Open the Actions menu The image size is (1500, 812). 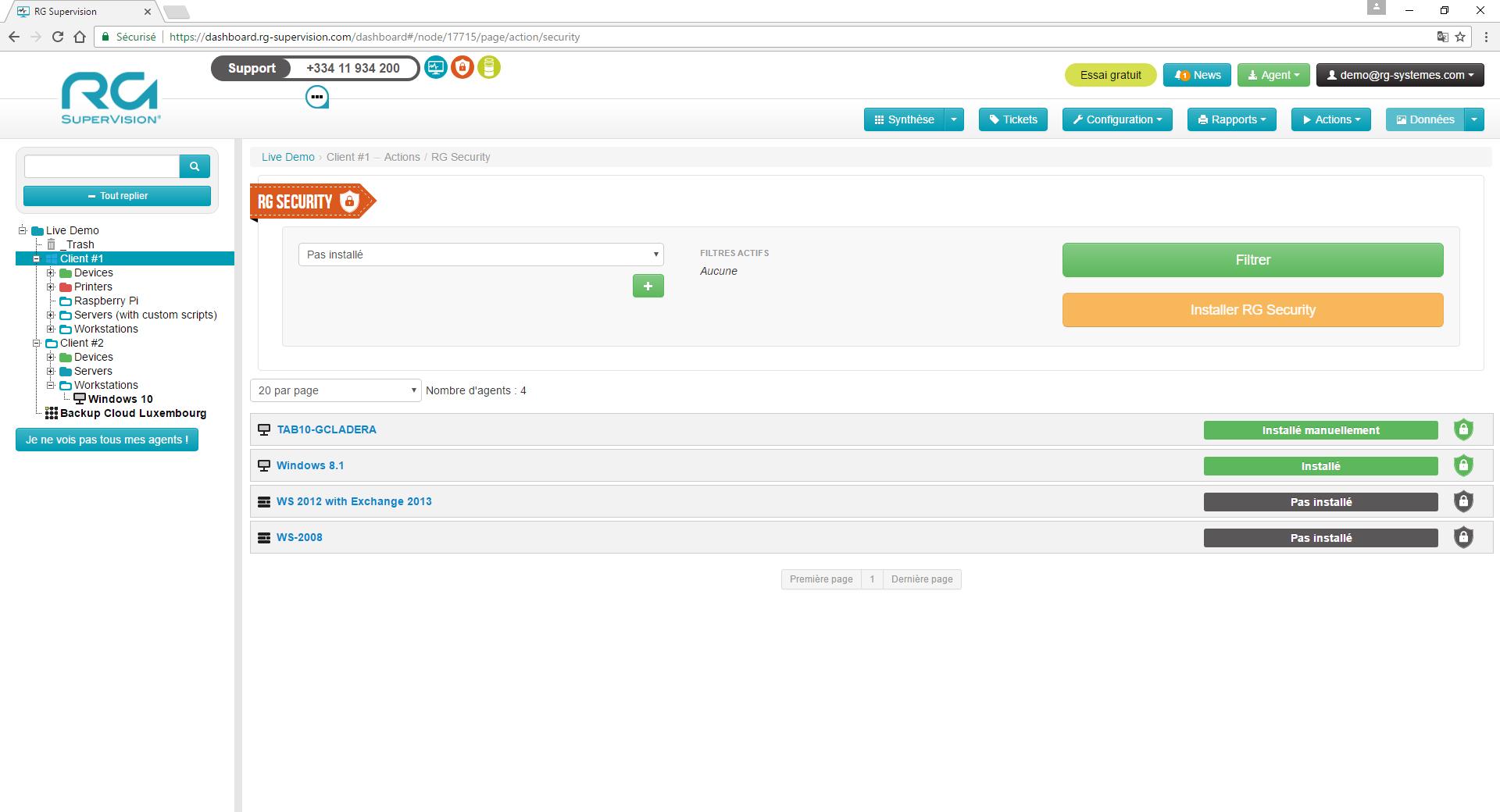coord(1331,119)
